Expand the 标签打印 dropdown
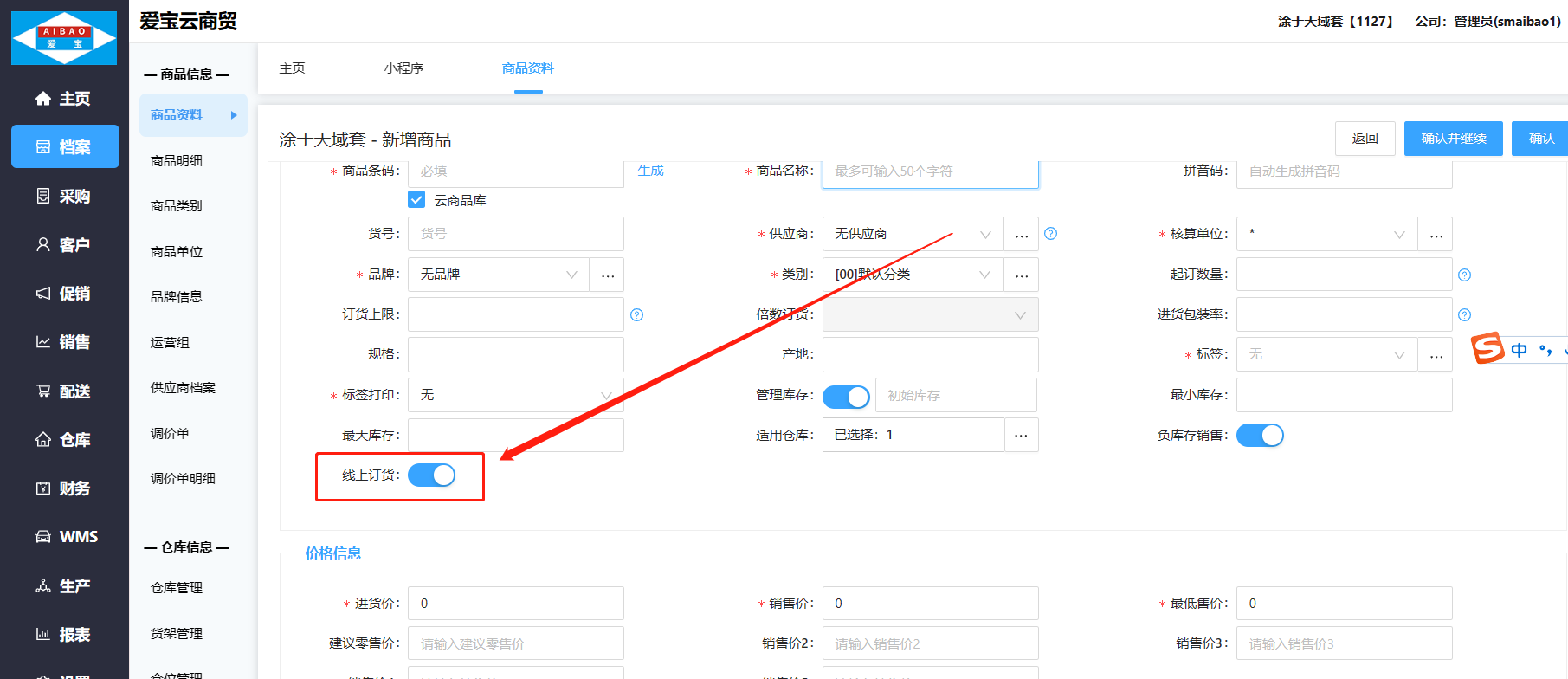The width and height of the screenshot is (1568, 679). [x=516, y=395]
